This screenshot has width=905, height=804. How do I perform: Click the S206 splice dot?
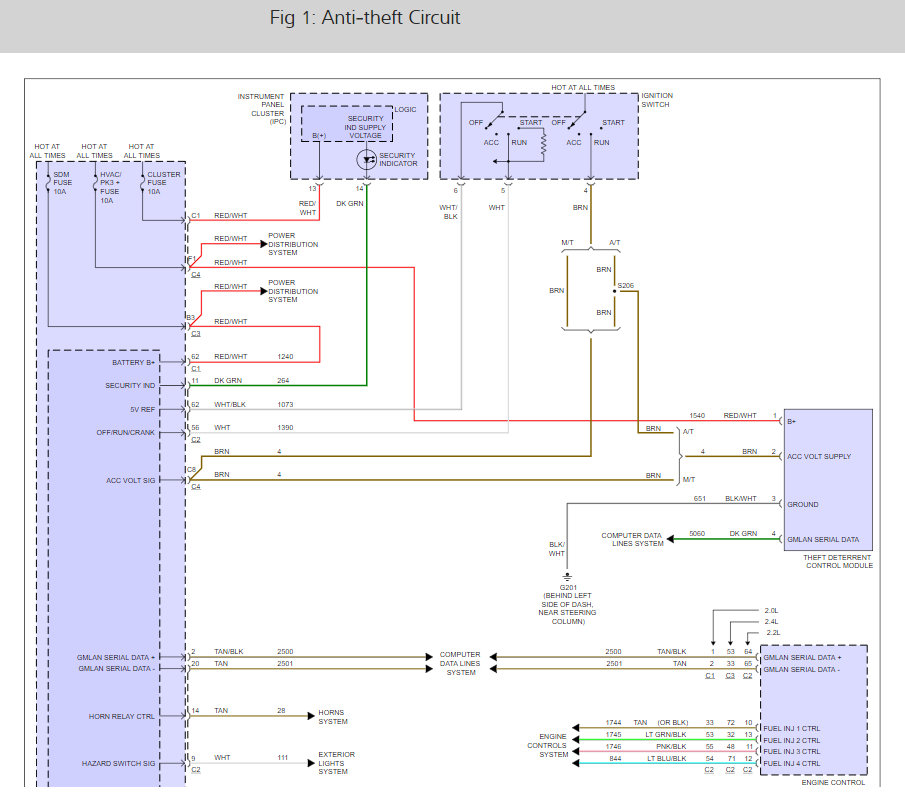tap(615, 291)
